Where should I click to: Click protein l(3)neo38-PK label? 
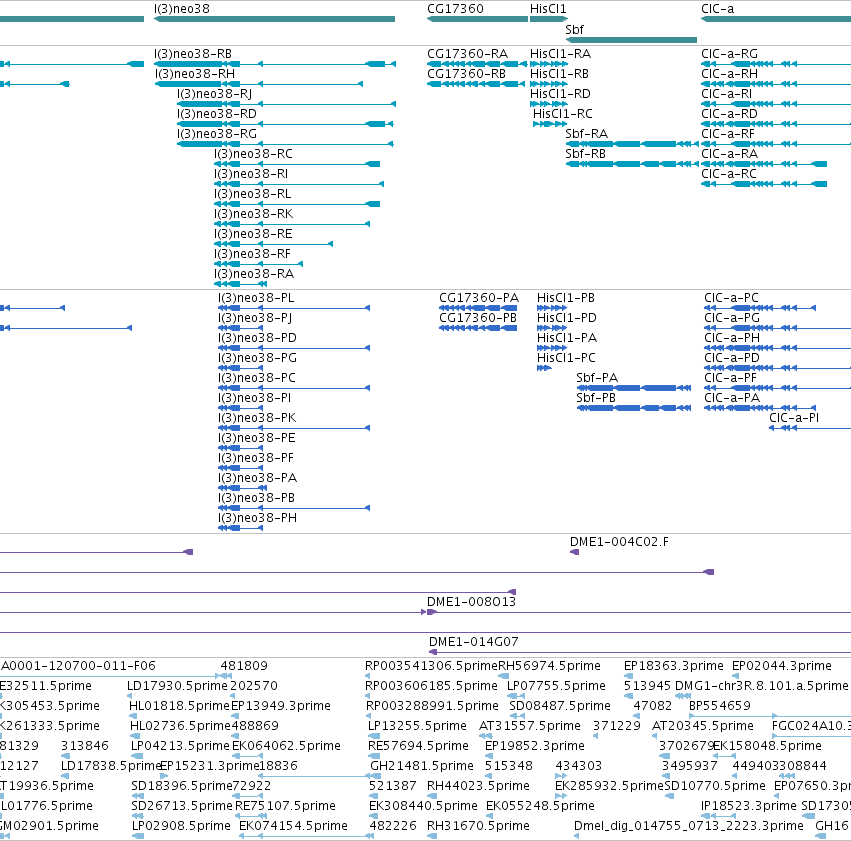coord(257,418)
